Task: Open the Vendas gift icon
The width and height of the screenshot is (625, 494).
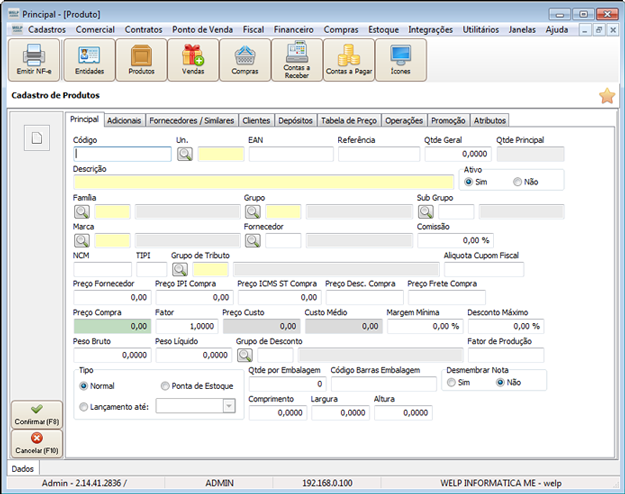Action: coord(193,60)
